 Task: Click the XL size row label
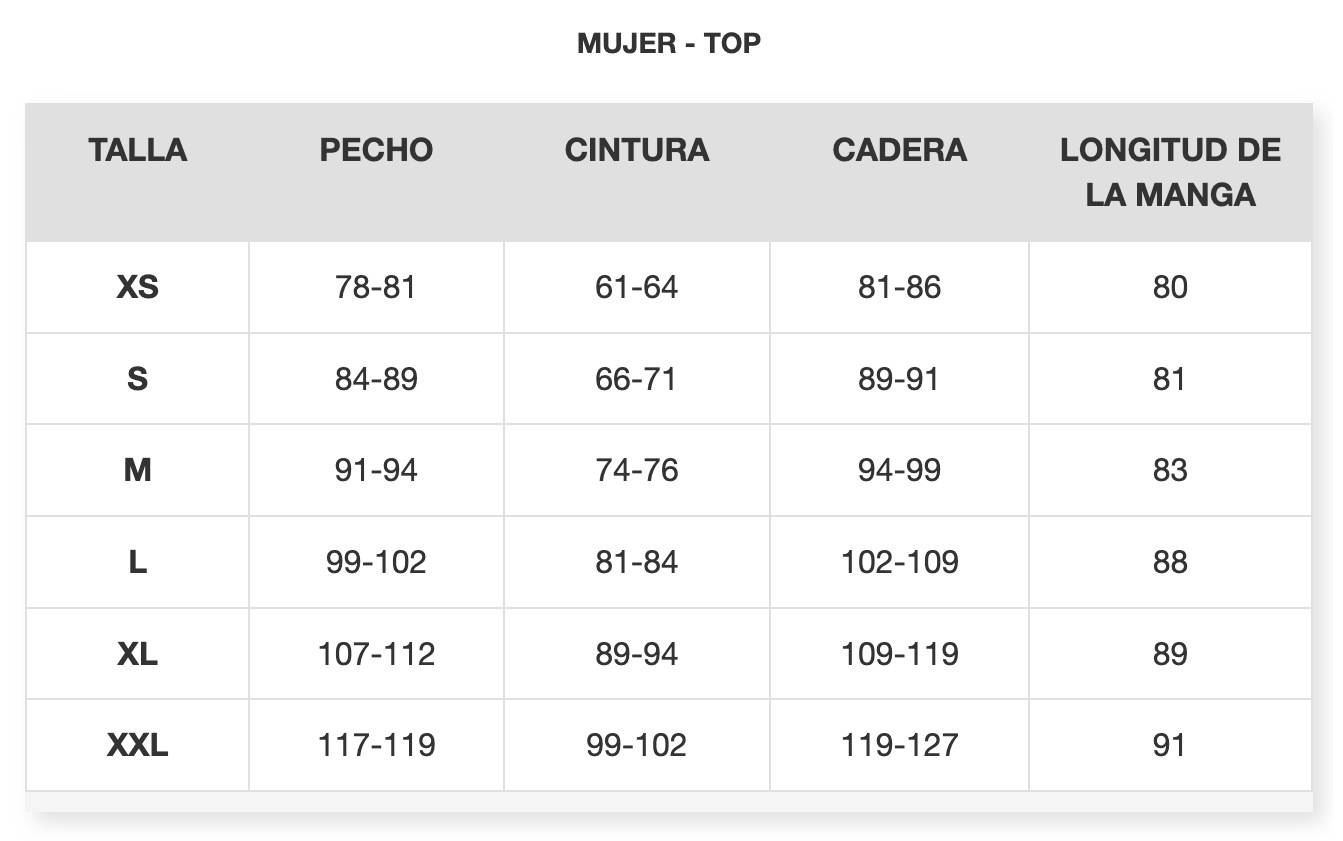click(x=137, y=655)
